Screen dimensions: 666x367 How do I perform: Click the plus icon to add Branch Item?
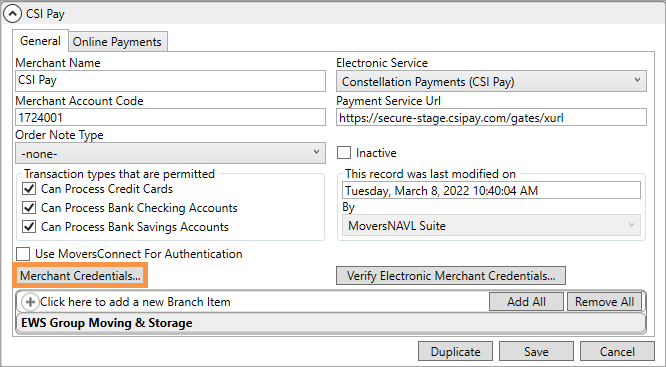pos(30,302)
